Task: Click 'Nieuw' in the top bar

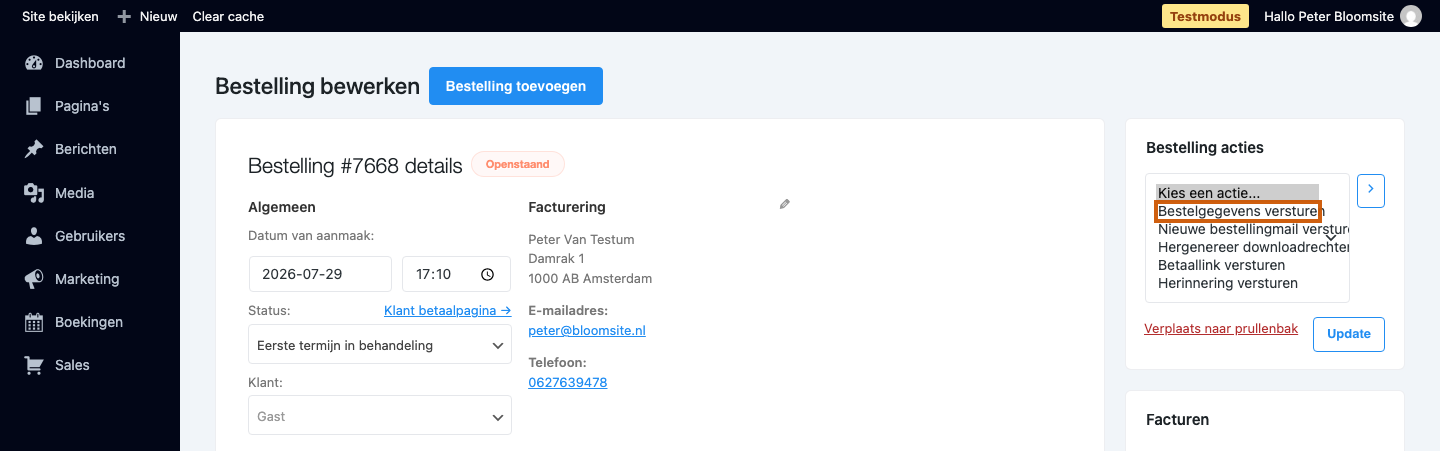Action: (158, 16)
